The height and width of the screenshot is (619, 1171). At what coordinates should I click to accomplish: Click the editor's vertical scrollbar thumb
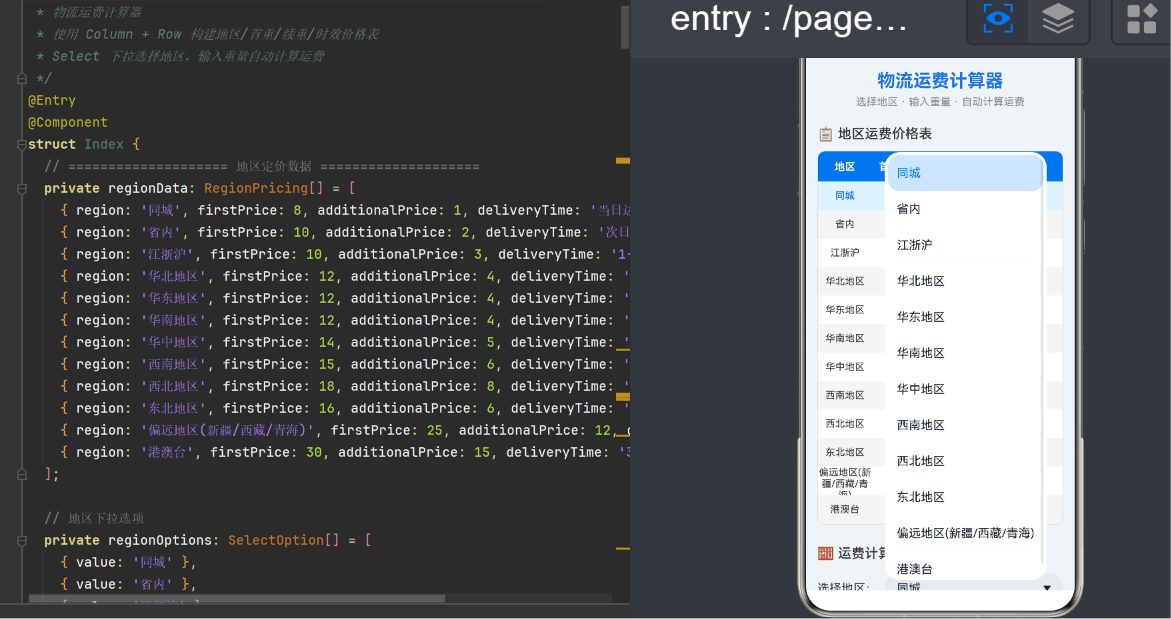click(x=625, y=27)
